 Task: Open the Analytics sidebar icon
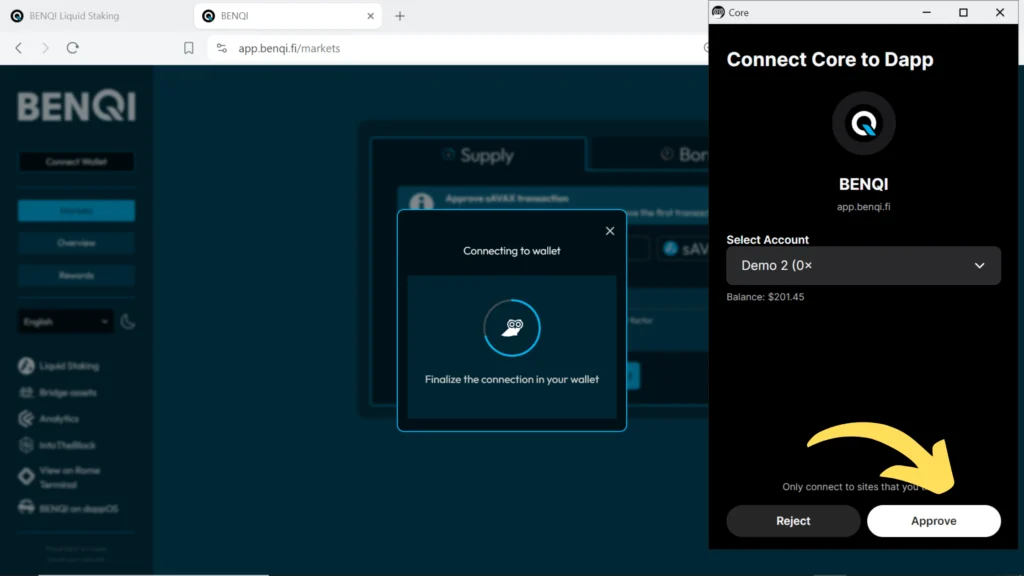[x=26, y=419]
